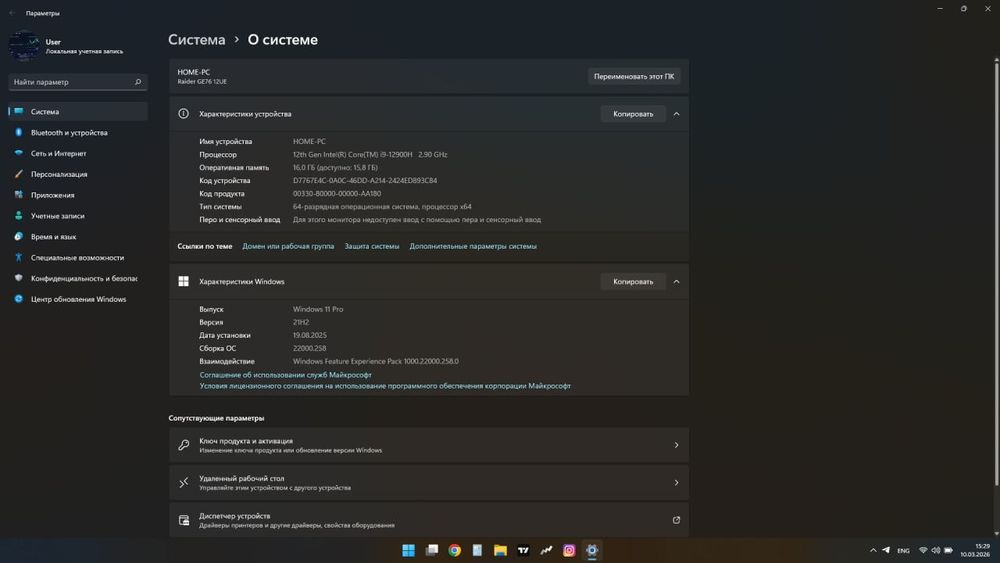
Task: Click the info icon by Характеристики устройства
Action: coord(184,114)
